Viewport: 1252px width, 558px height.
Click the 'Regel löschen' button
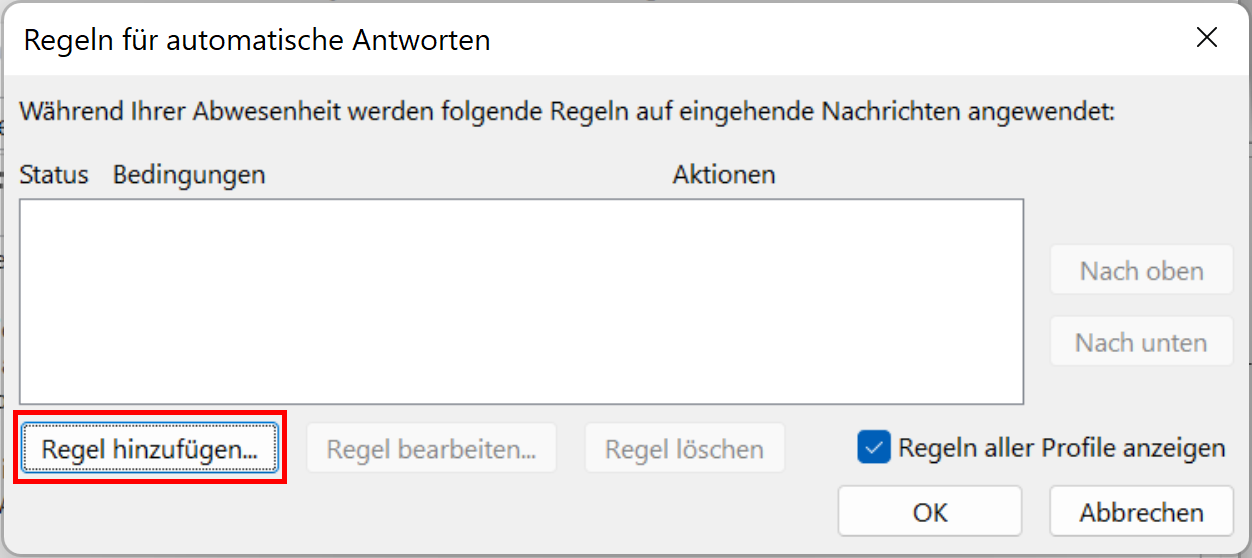[684, 449]
